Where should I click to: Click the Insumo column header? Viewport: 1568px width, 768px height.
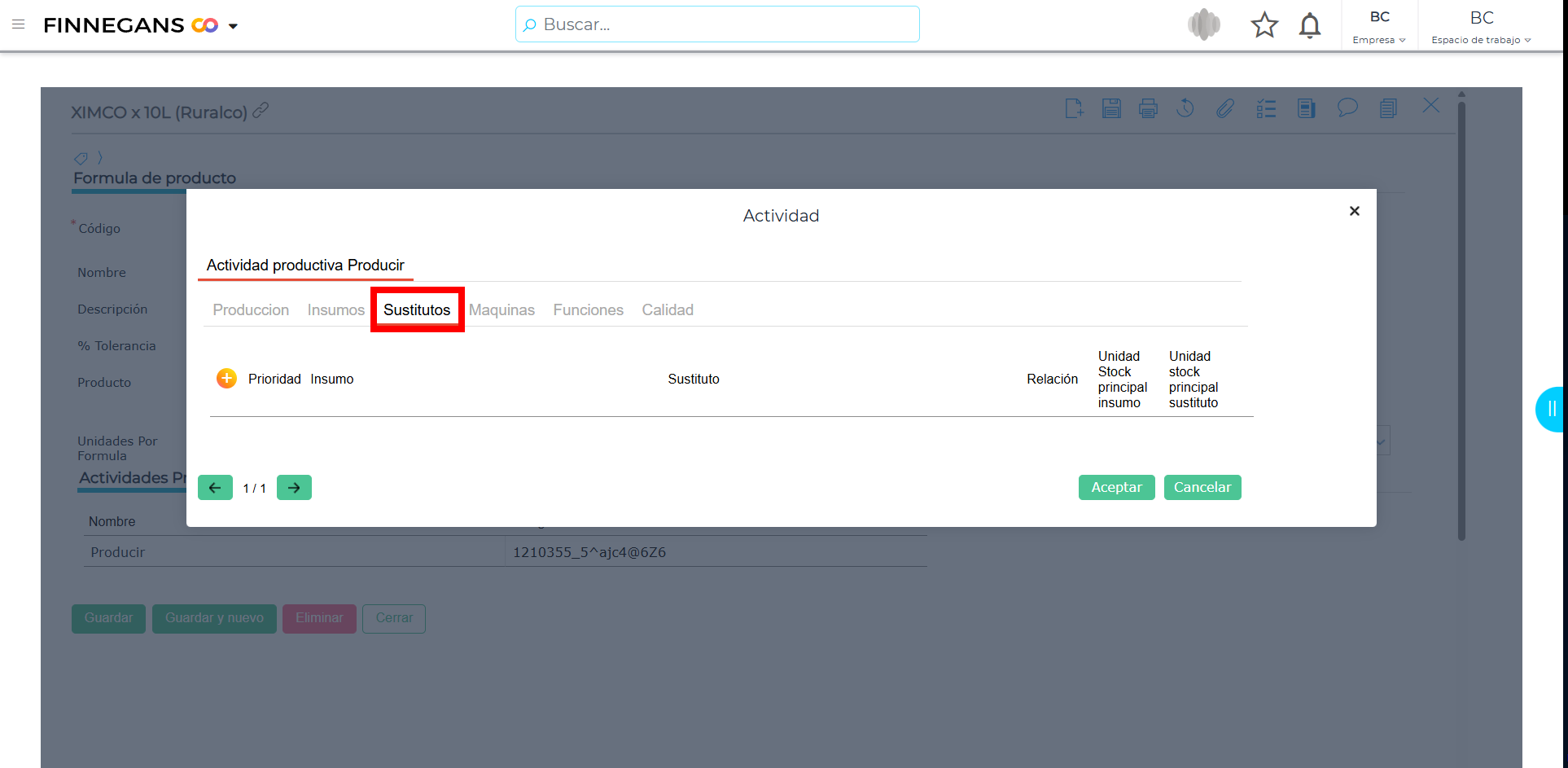[332, 379]
